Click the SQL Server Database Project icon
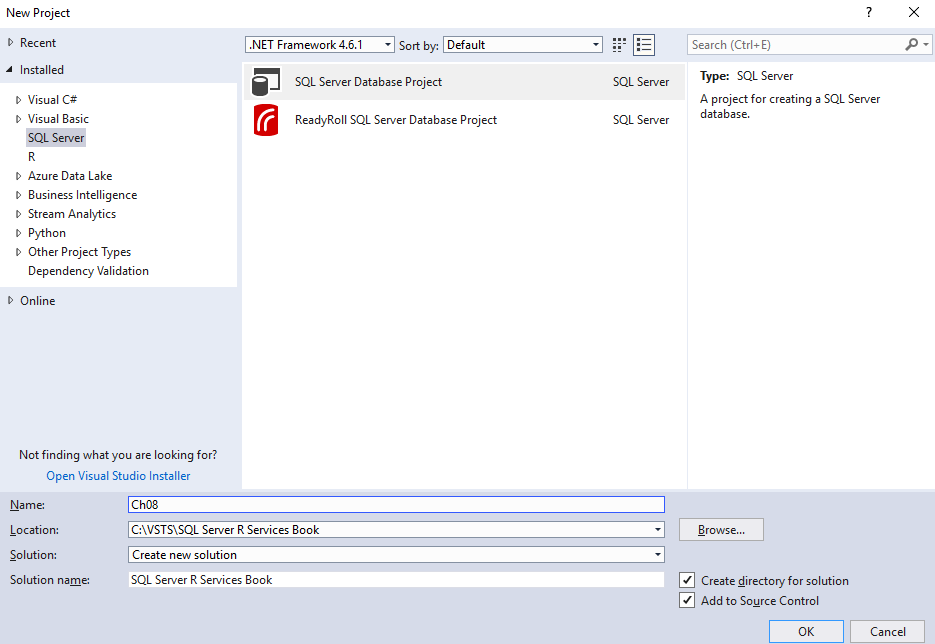 click(x=265, y=82)
